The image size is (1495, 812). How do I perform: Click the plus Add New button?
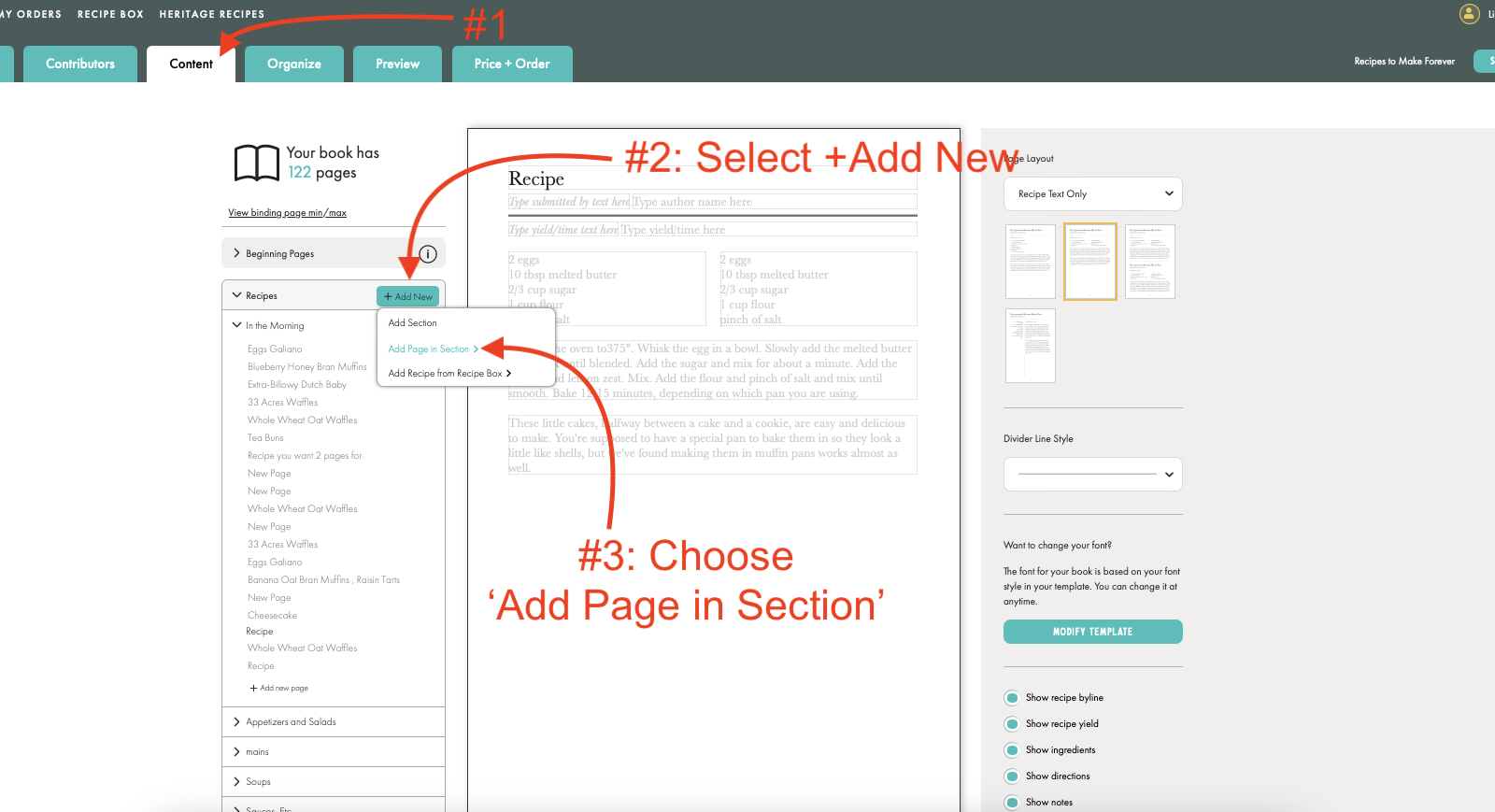coord(408,296)
